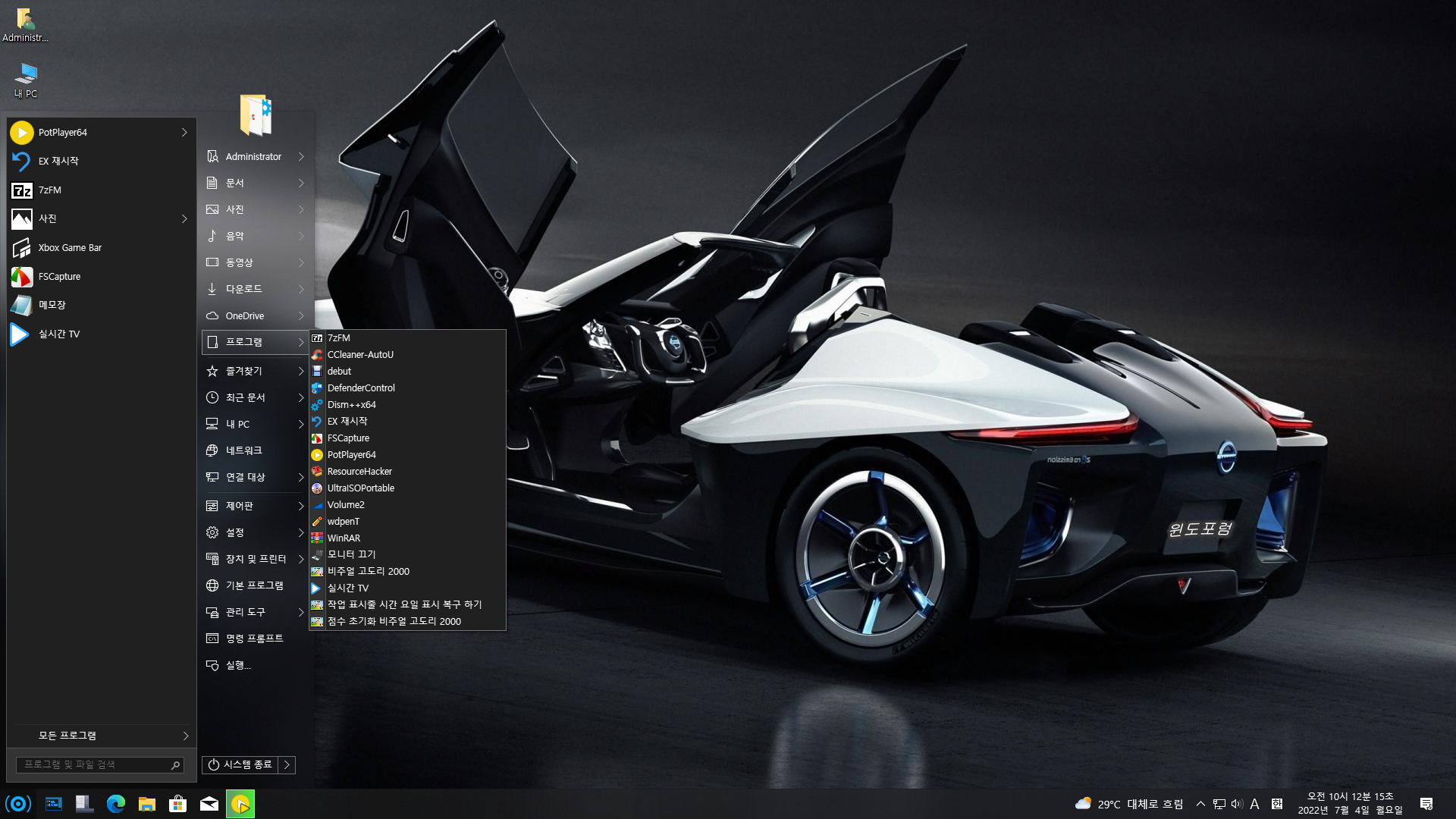Open 메모장 notepad
This screenshot has width=1456, height=819.
(x=100, y=305)
